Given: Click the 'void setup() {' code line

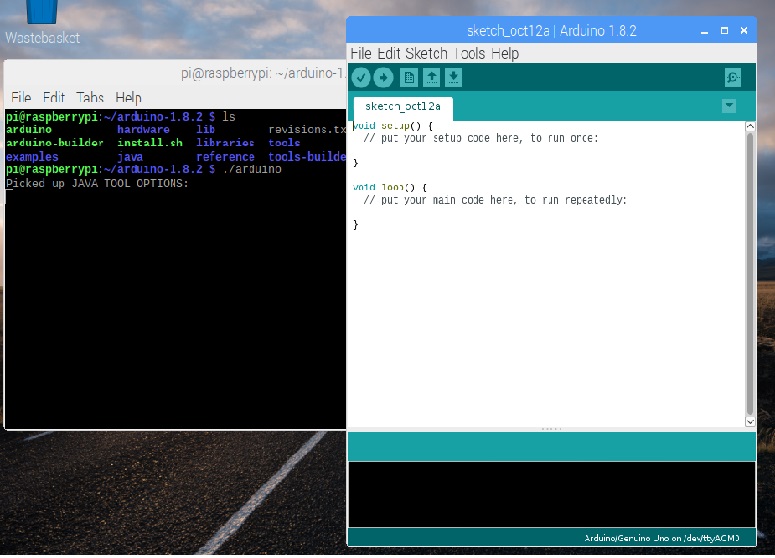Looking at the screenshot, I should [x=393, y=126].
